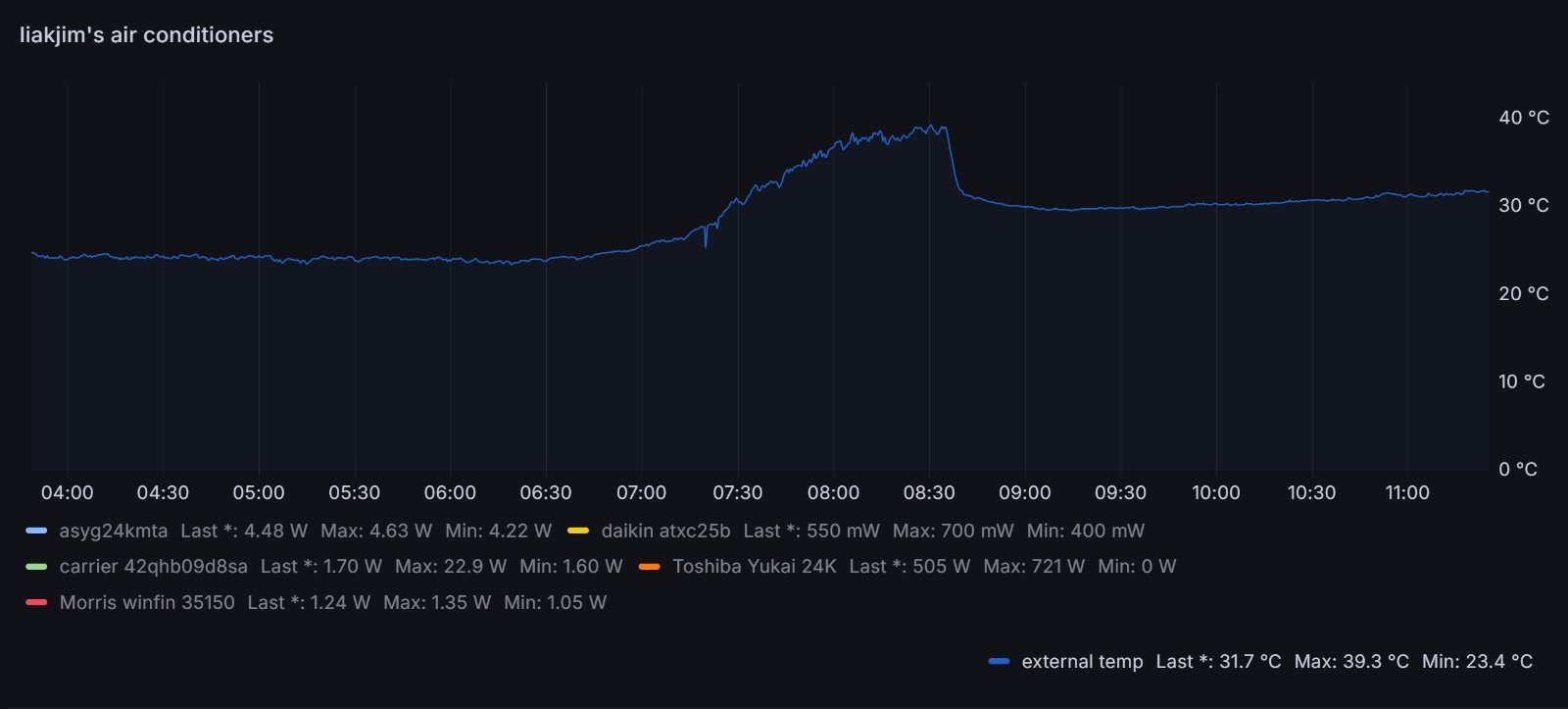
Task: Click daikin "Min: 400 mW" value
Action: point(1086,531)
